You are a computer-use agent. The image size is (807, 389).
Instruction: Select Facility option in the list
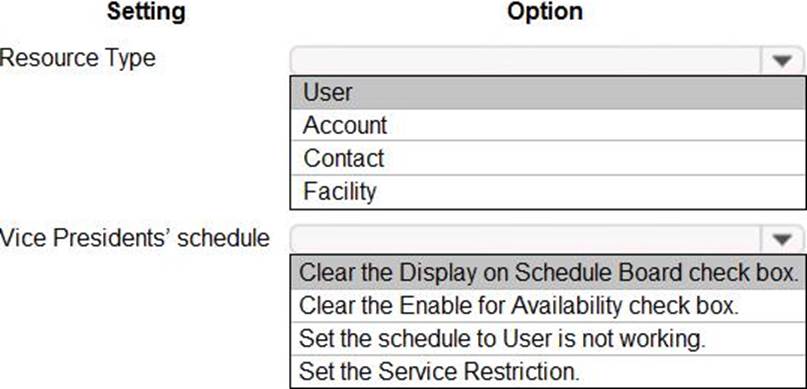548,191
